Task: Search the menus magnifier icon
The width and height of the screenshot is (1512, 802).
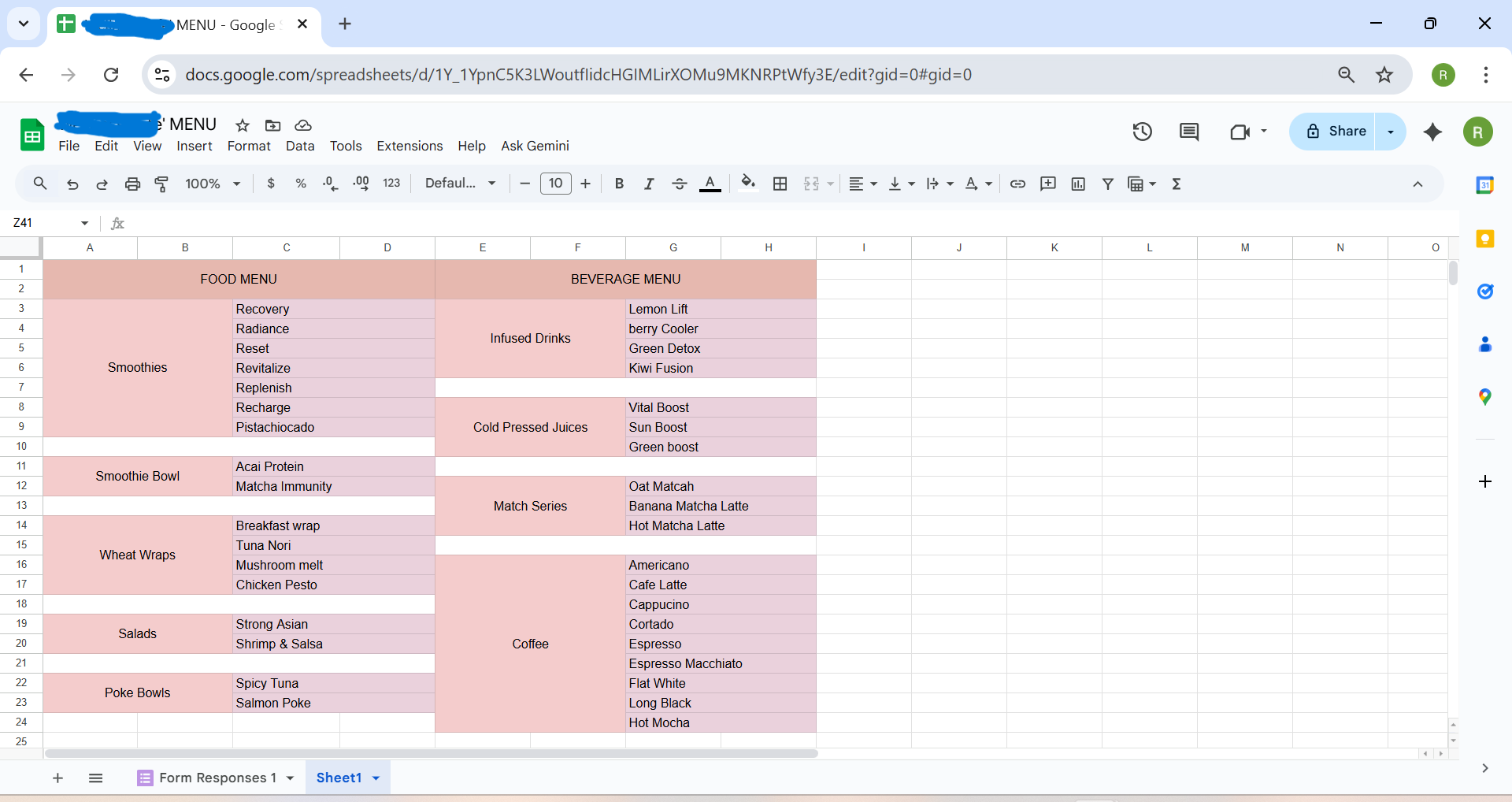Action: pos(40,184)
